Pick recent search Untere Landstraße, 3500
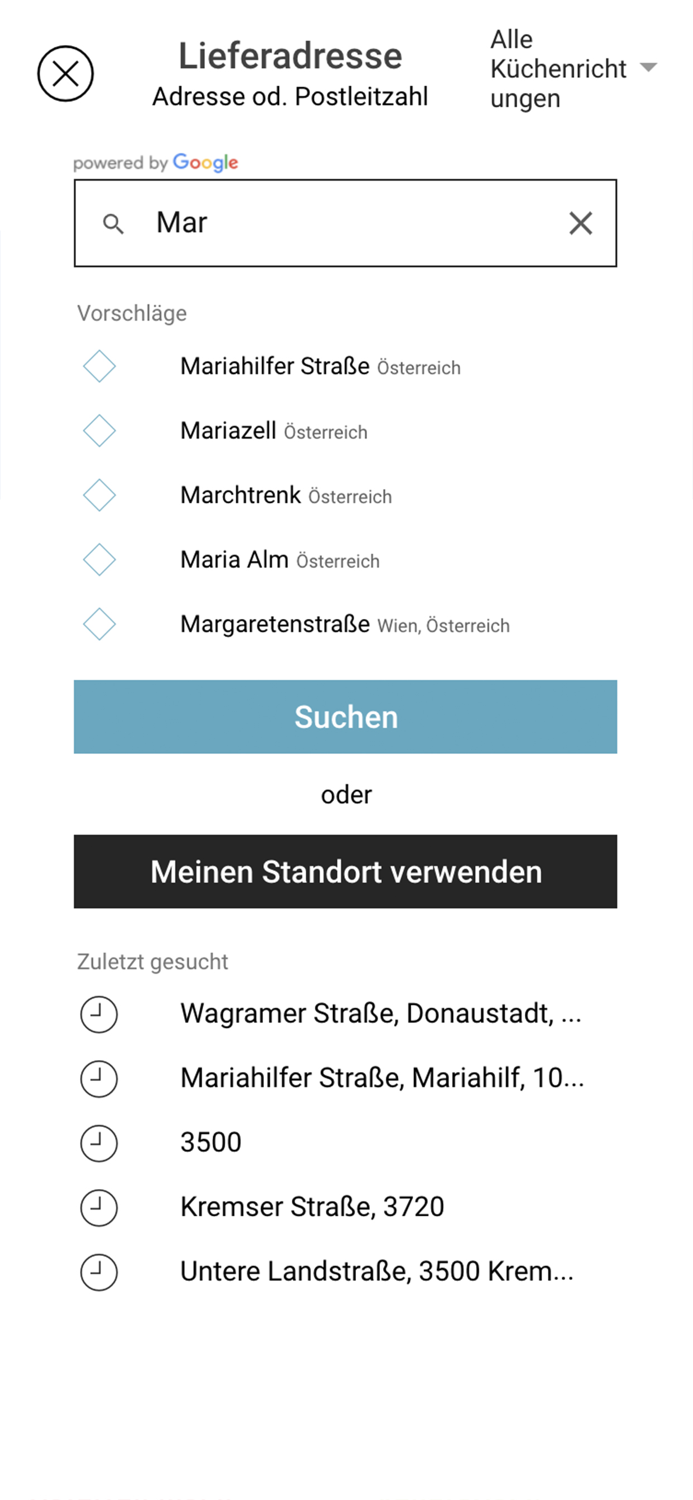 (376, 1272)
